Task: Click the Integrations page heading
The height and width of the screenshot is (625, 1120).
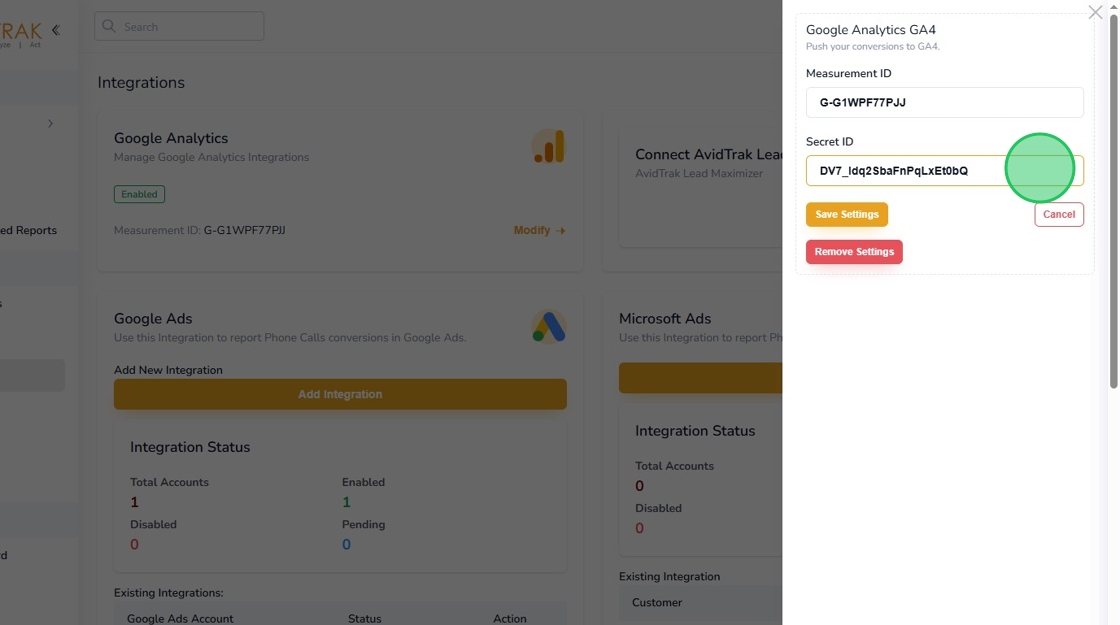Action: [x=141, y=83]
